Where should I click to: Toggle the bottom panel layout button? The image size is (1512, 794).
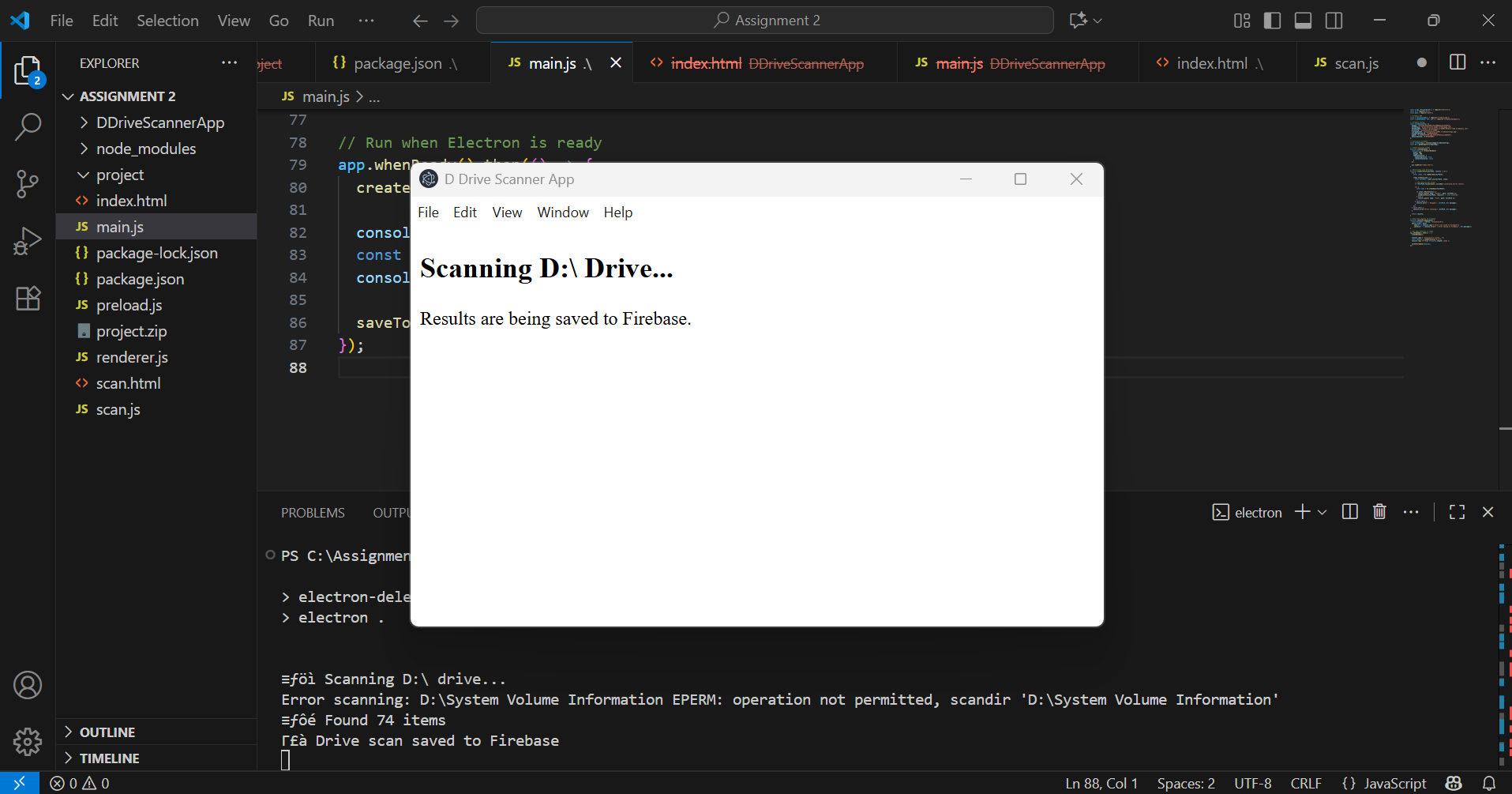tap(1303, 21)
